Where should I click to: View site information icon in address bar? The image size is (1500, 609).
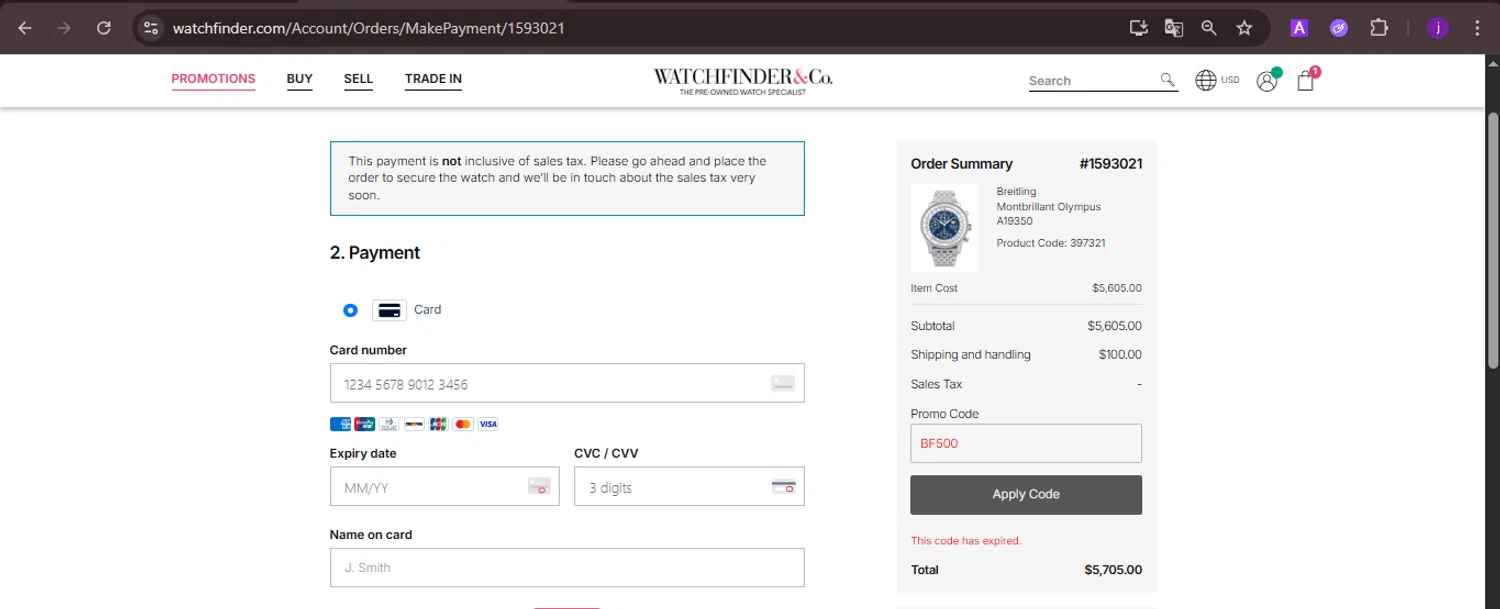[151, 28]
